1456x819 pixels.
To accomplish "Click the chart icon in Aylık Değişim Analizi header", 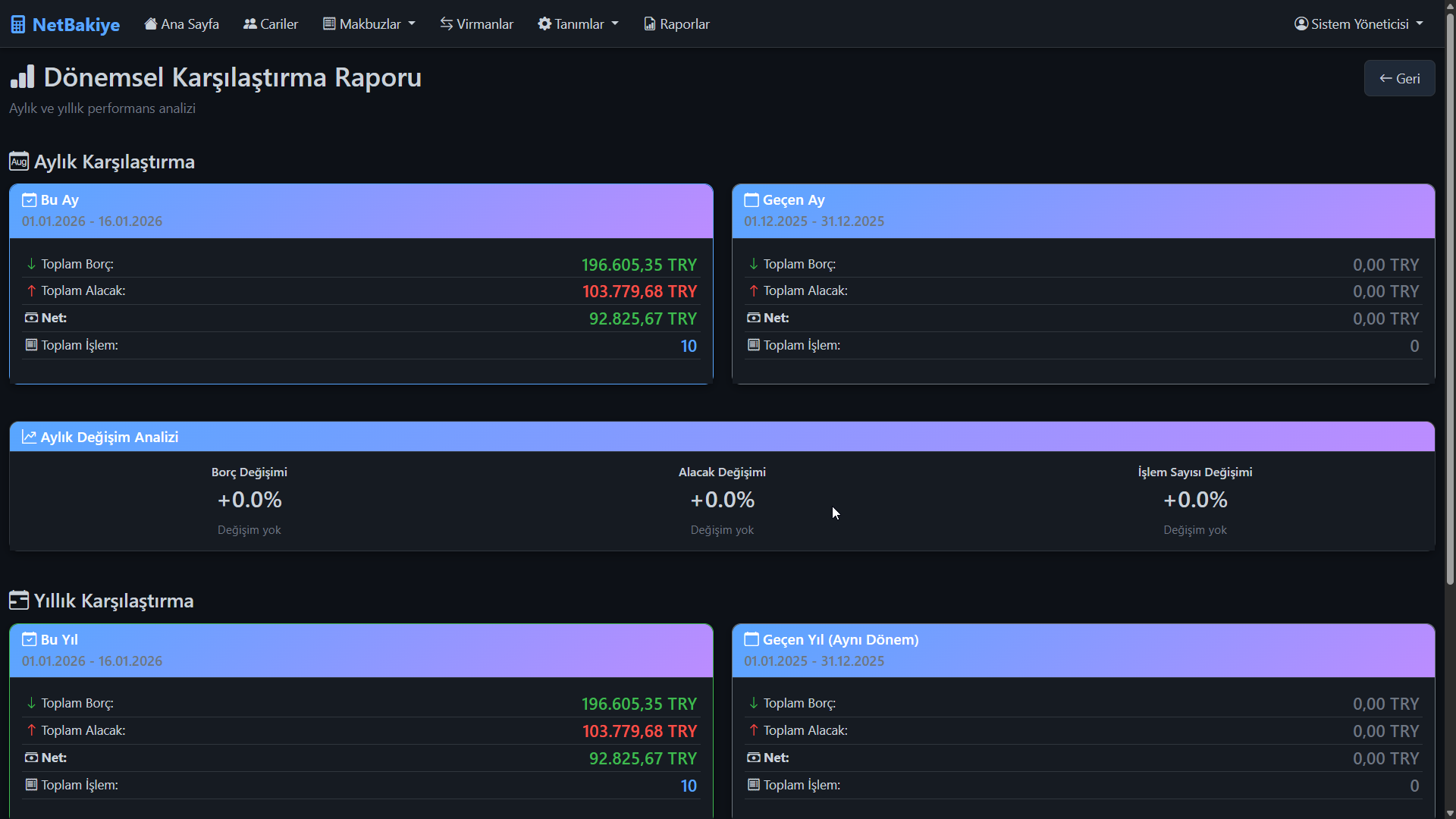I will click(x=29, y=437).
